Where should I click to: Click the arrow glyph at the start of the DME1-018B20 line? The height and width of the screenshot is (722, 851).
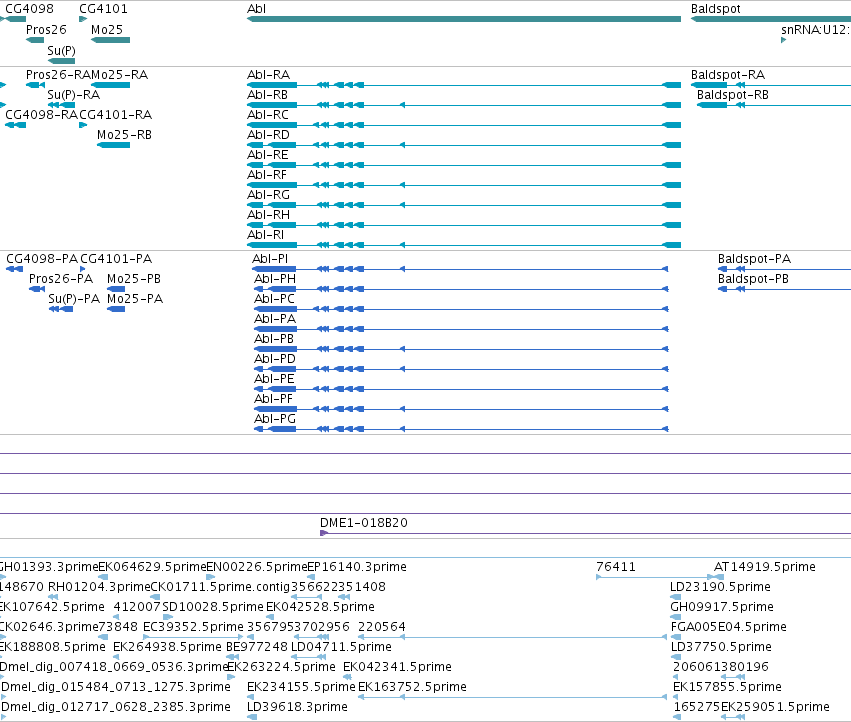click(323, 533)
